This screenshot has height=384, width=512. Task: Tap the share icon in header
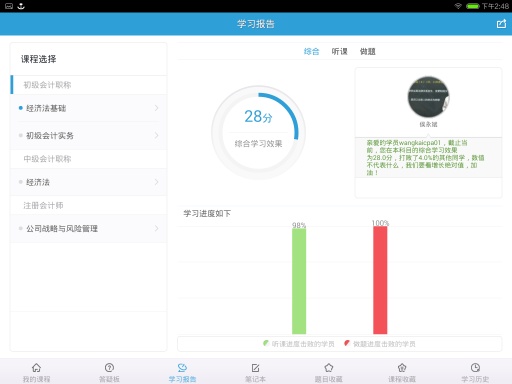(x=501, y=24)
